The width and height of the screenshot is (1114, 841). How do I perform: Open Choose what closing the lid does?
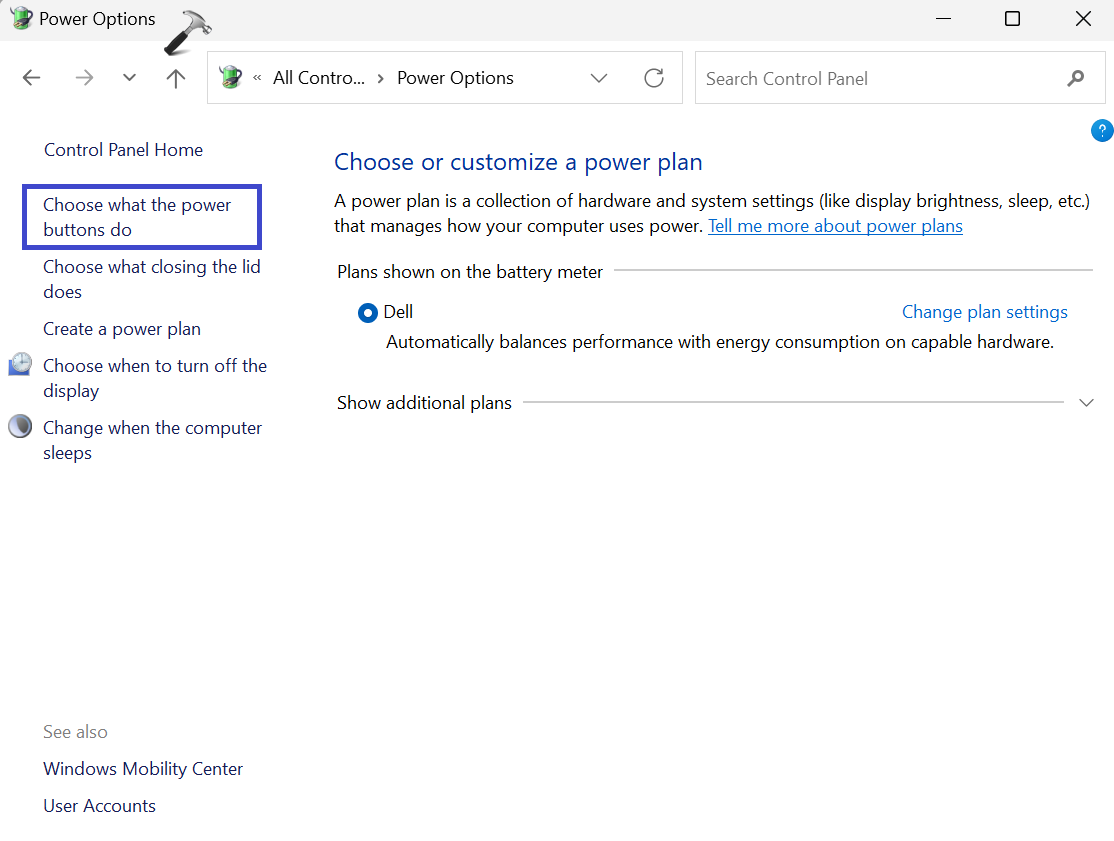point(152,279)
